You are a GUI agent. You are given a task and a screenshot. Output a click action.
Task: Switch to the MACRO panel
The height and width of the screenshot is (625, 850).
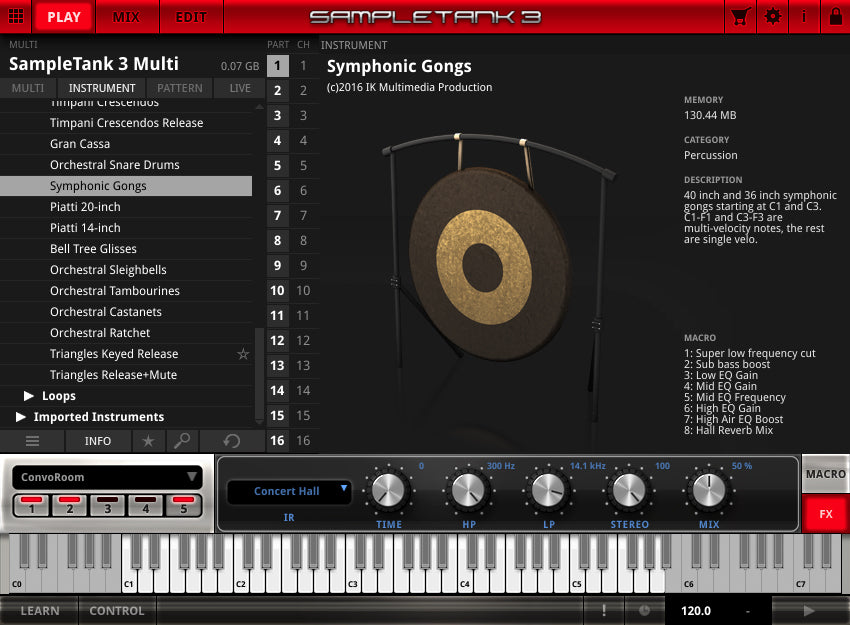[826, 475]
